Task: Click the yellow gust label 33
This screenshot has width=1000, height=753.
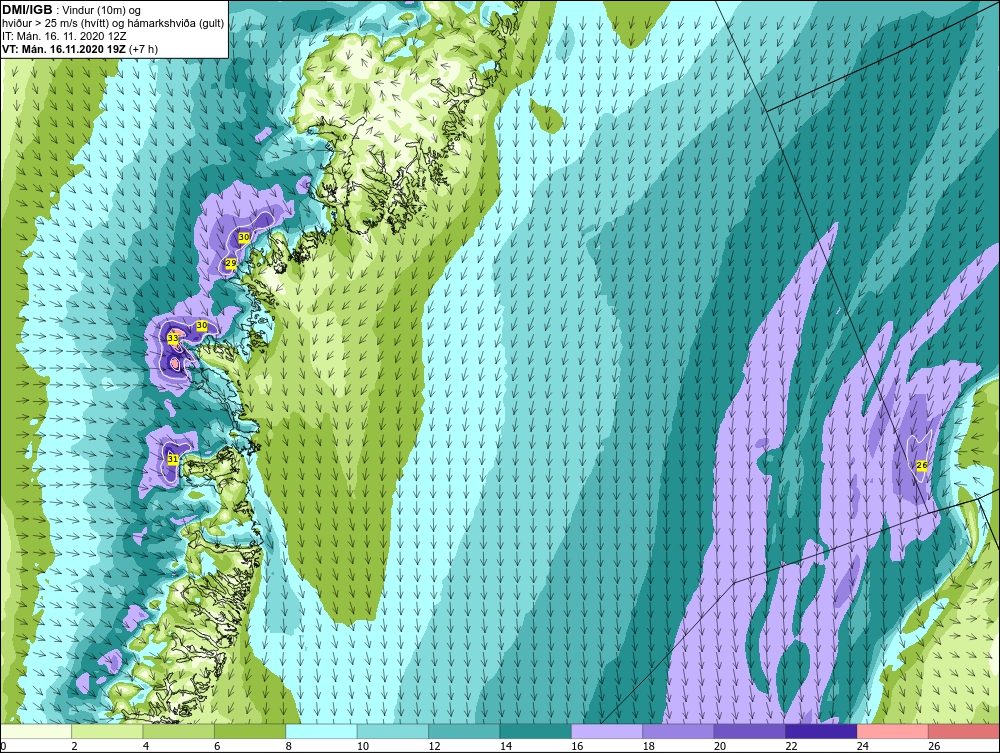Action: click(173, 338)
